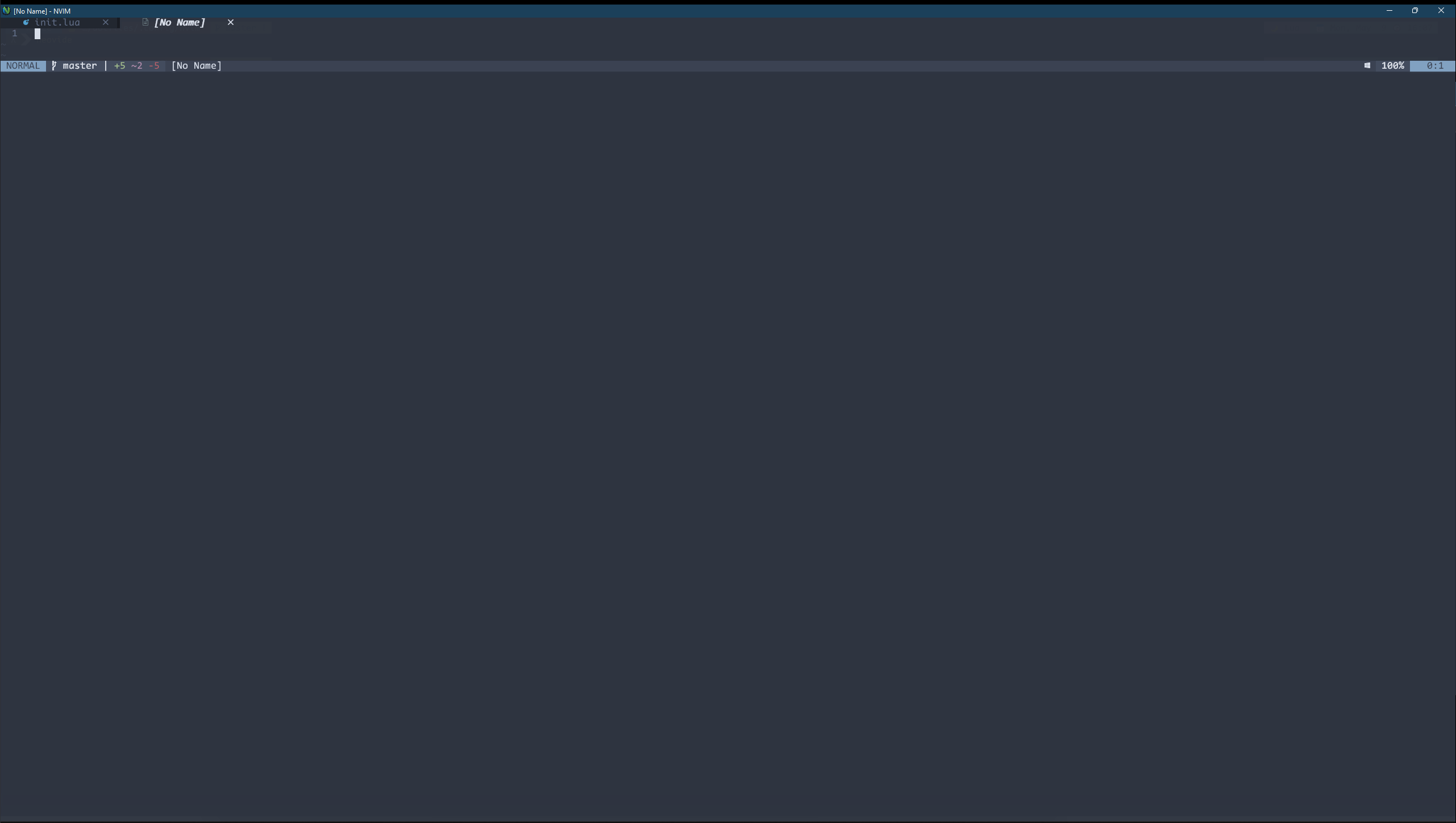Close the init.lua buffer tab

pyautogui.click(x=106, y=22)
